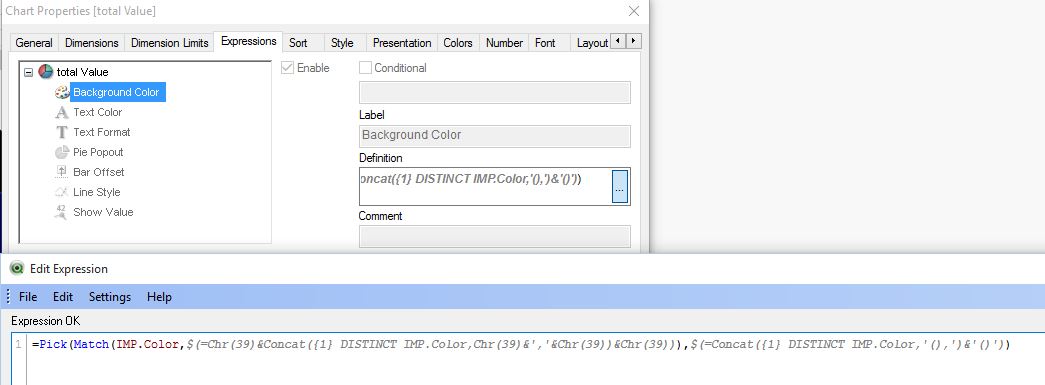Select the total Value expression

click(x=82, y=72)
